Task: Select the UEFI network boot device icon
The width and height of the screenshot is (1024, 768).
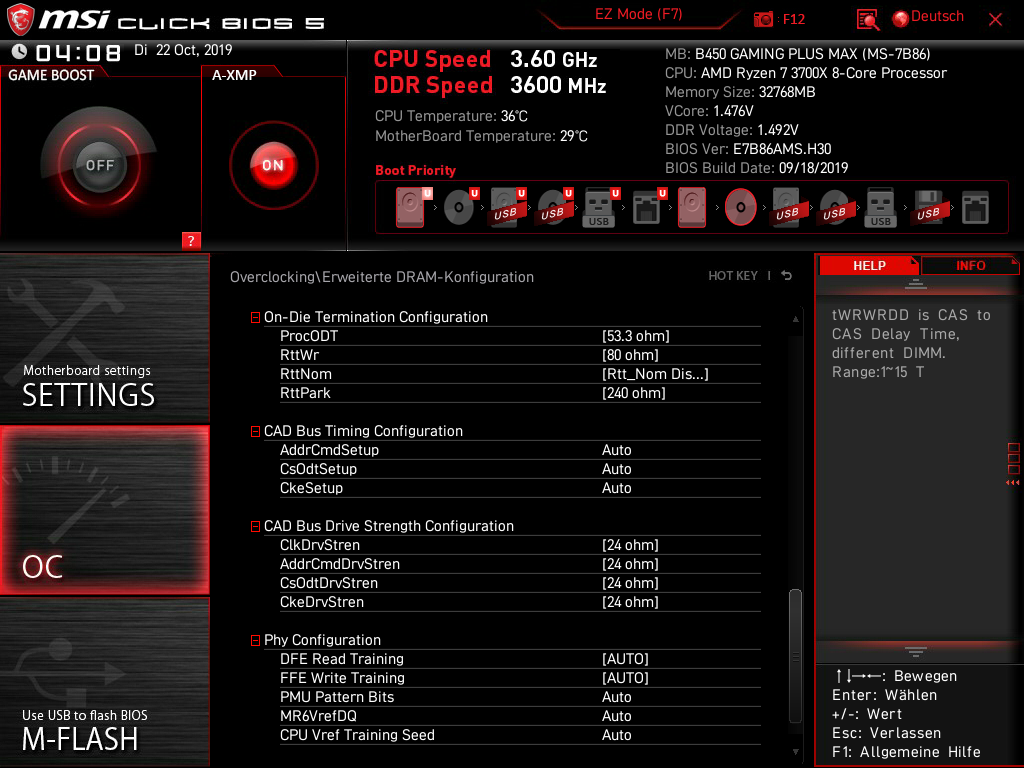Action: [x=648, y=207]
